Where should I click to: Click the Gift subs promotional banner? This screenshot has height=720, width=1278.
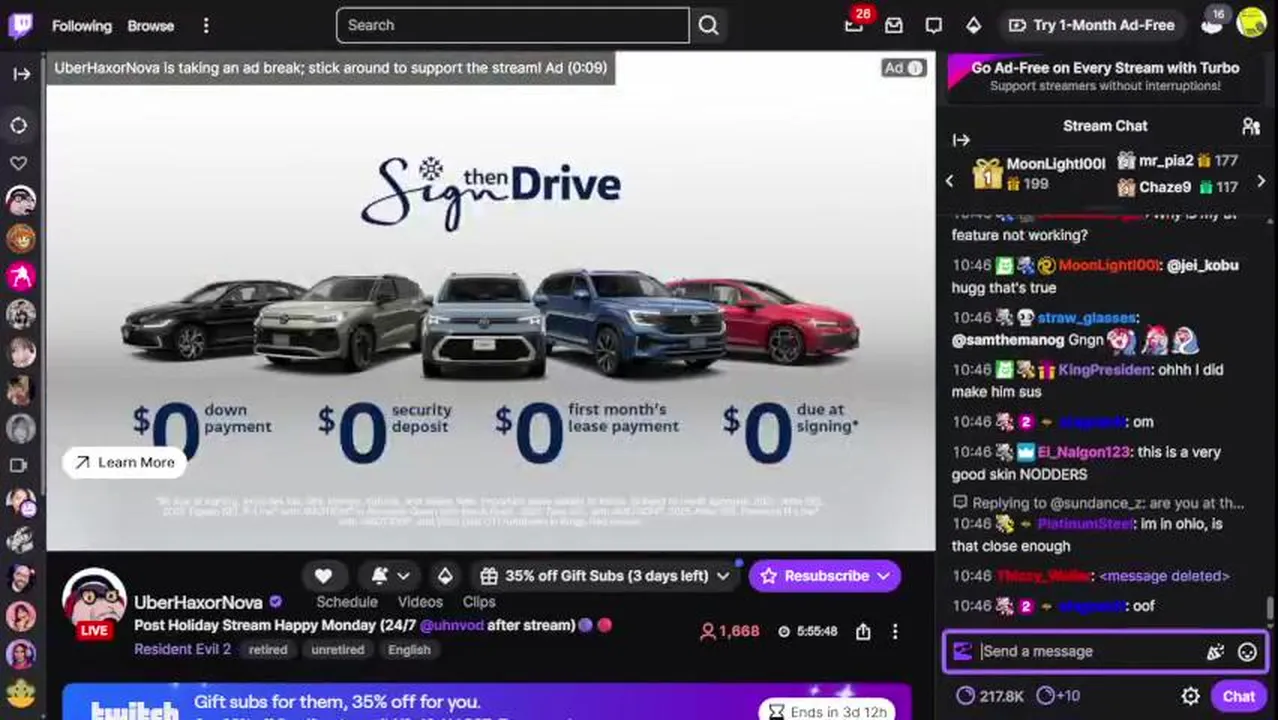point(487,701)
